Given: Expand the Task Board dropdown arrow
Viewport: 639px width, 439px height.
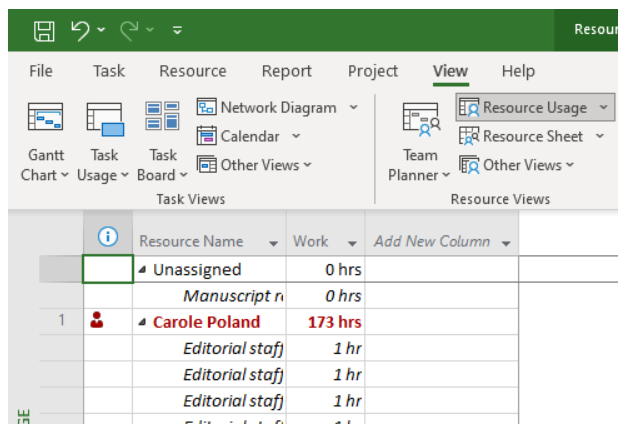Looking at the screenshot, I should [183, 175].
